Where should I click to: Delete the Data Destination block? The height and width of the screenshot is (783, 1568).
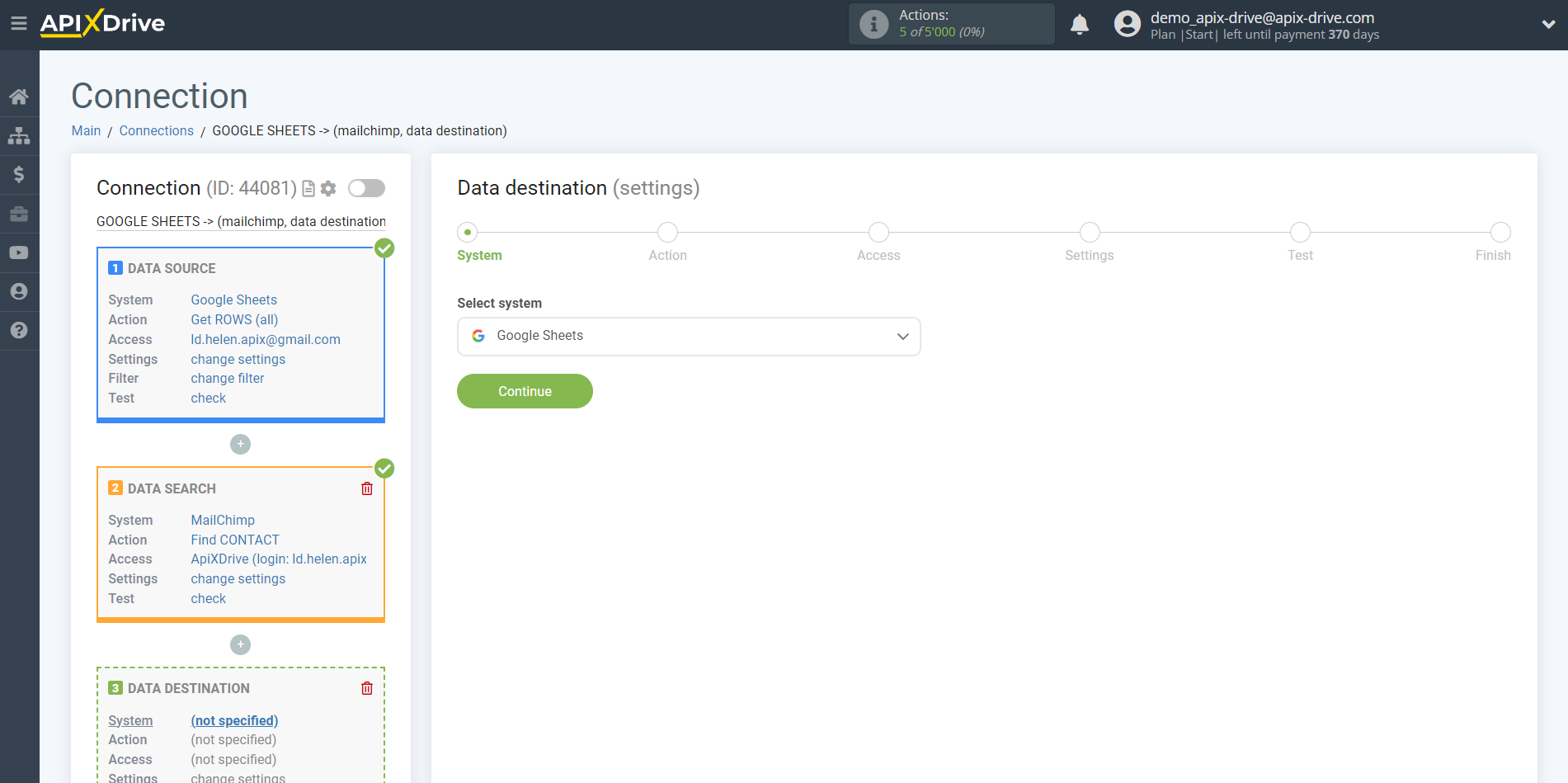[367, 688]
